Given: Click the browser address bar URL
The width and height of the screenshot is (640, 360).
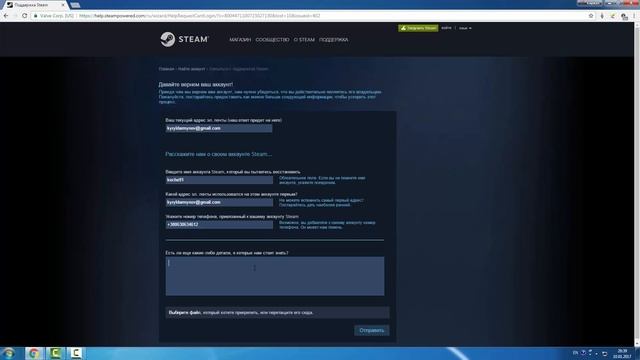Looking at the screenshot, I should coord(200,16).
